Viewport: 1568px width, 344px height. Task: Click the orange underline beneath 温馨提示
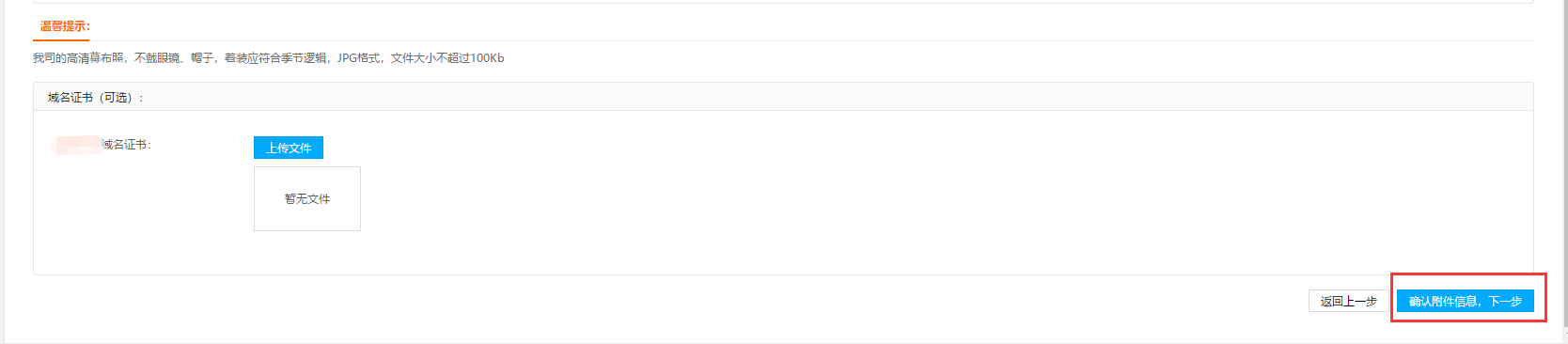61,39
